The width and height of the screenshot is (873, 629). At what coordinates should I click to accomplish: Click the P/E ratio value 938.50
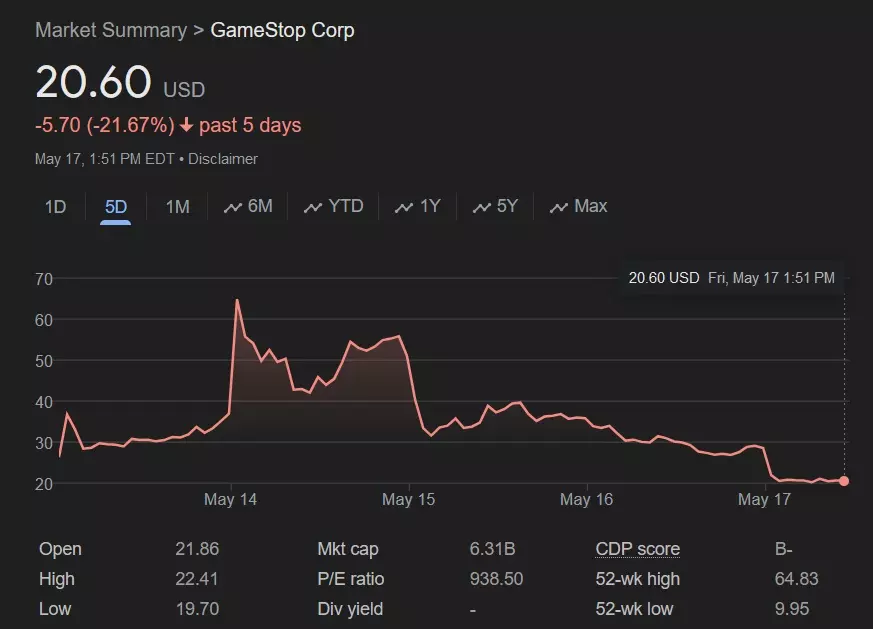click(x=496, y=579)
